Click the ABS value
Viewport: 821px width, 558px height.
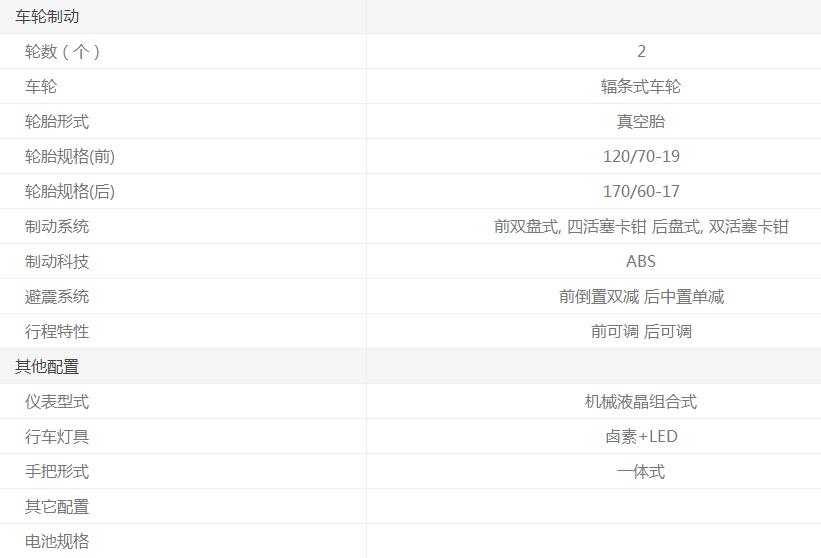(641, 261)
